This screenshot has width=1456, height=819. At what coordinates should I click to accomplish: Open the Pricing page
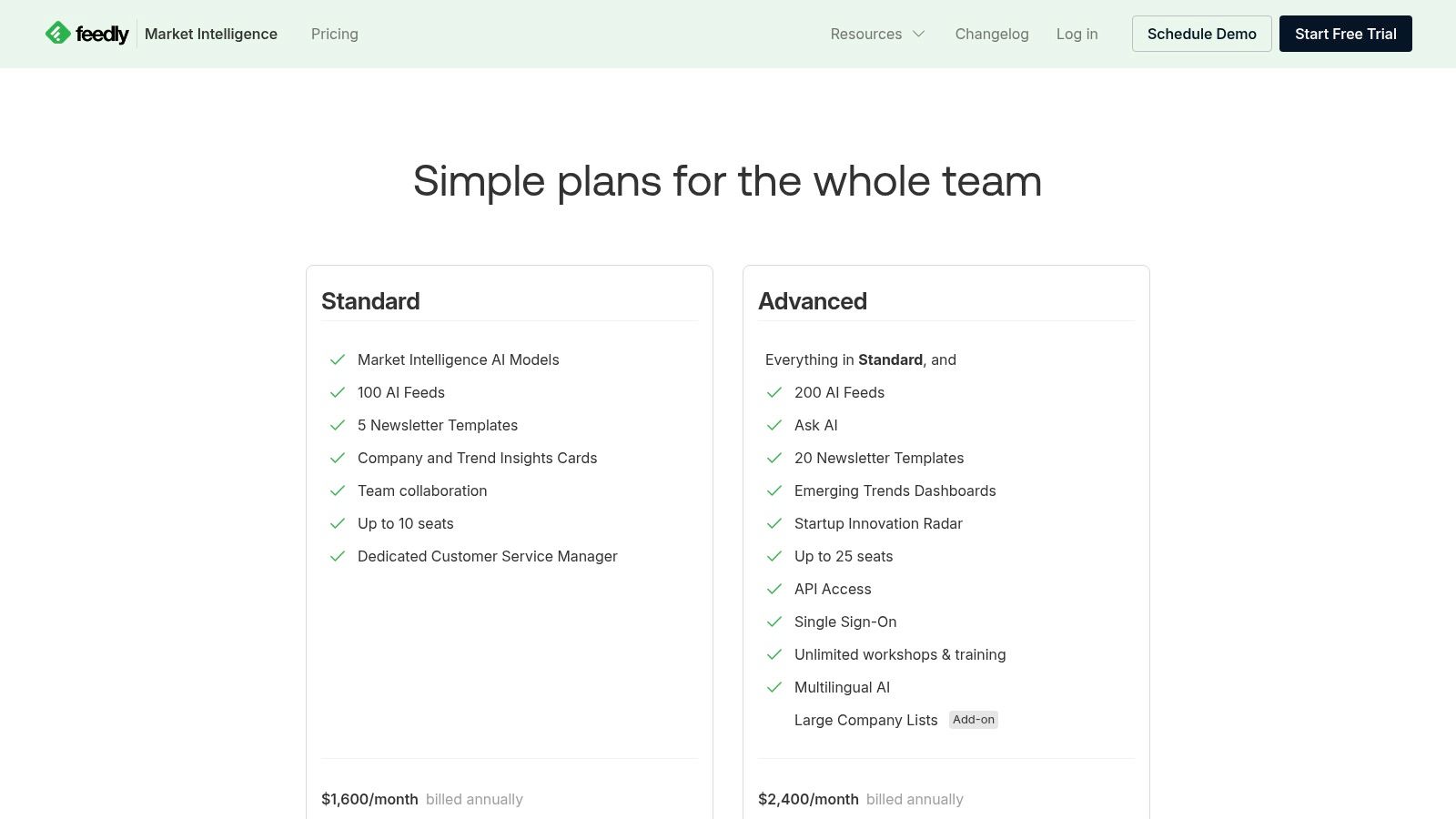pos(334,34)
